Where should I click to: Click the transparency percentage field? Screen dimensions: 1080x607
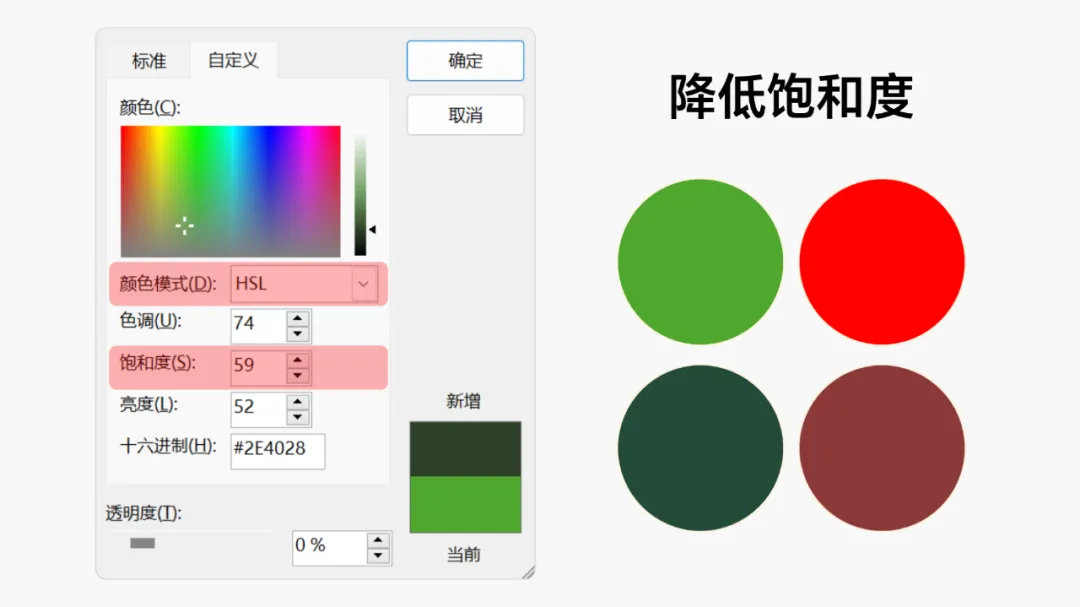pyautogui.click(x=329, y=548)
